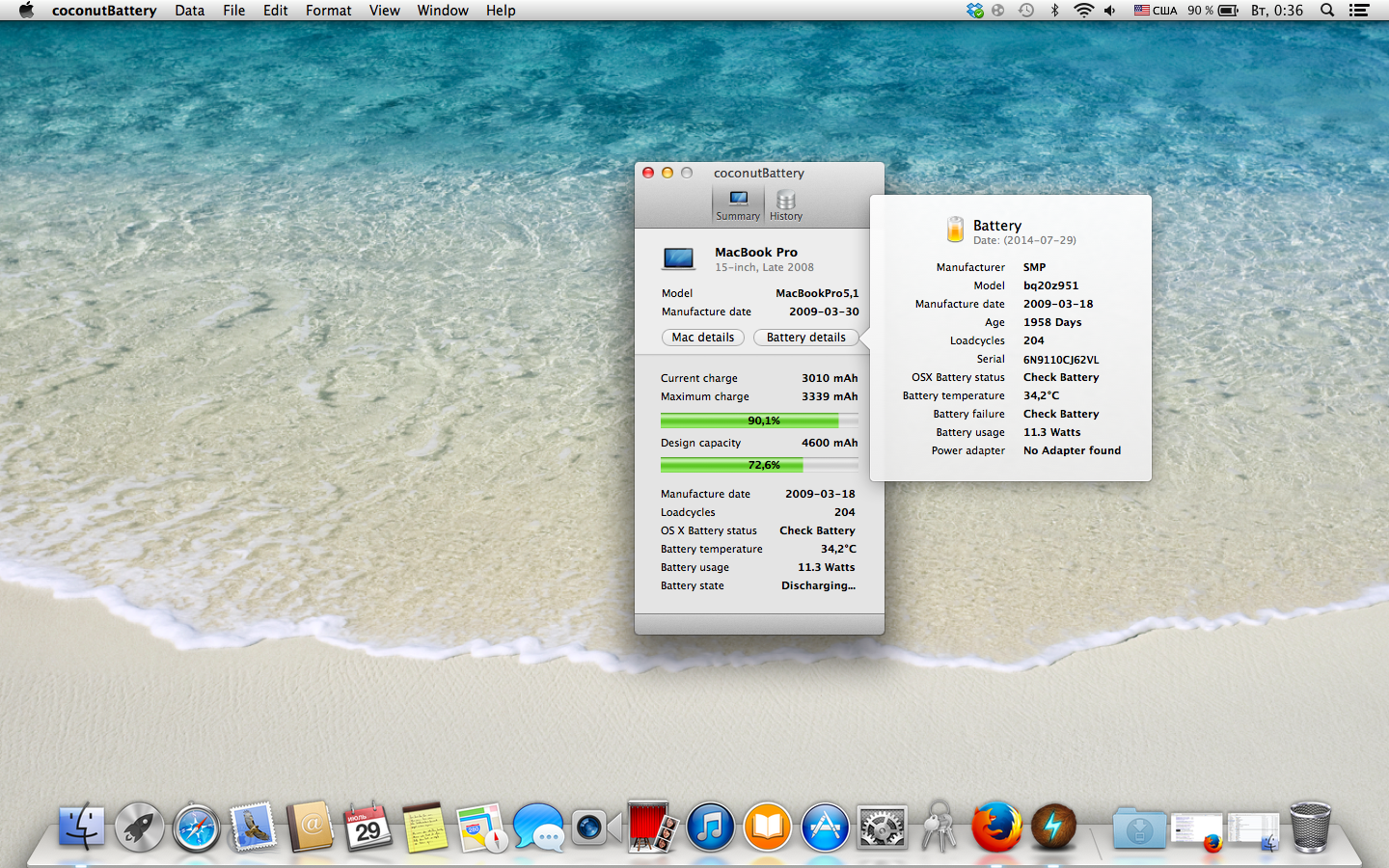Open the History tab in coconutBattery
The width and height of the screenshot is (1389, 868).
[786, 204]
